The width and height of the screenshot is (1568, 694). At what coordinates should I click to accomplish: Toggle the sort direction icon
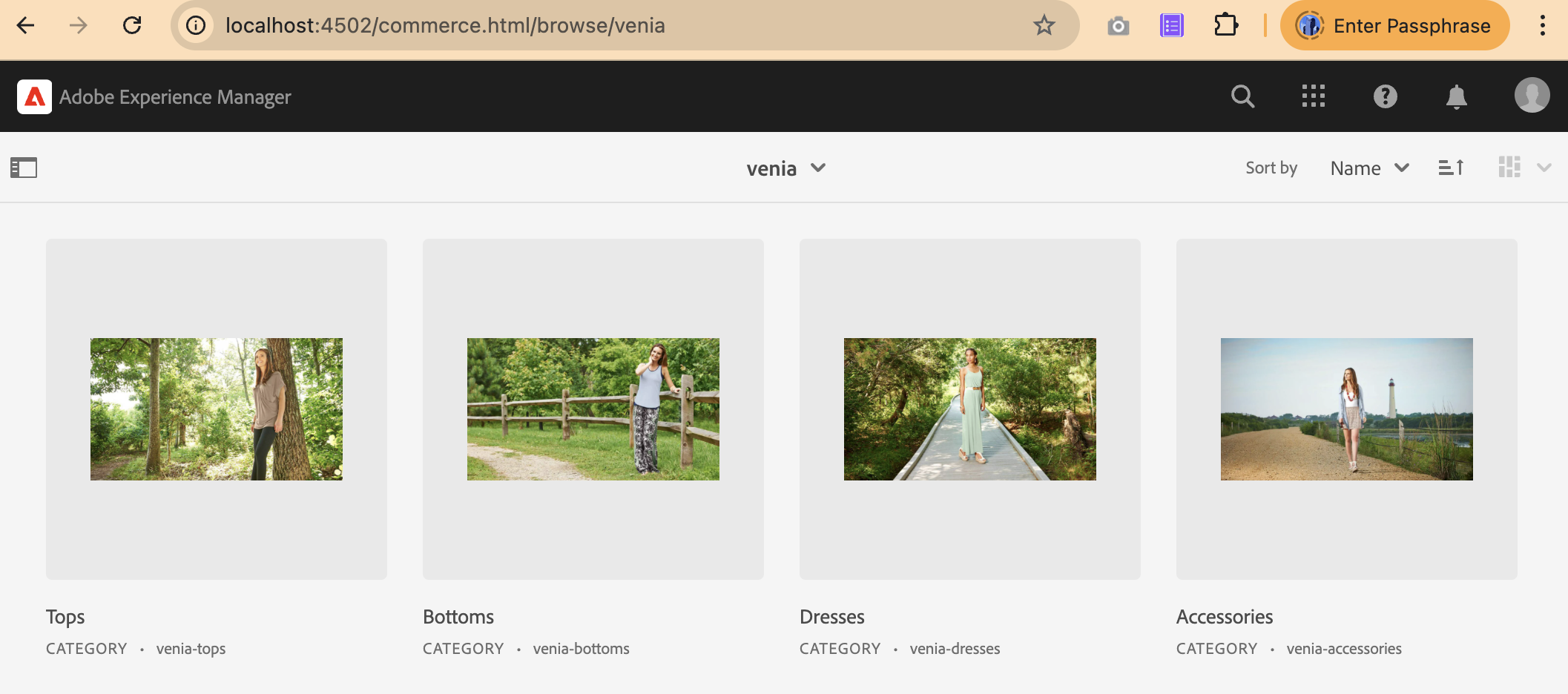(1451, 168)
